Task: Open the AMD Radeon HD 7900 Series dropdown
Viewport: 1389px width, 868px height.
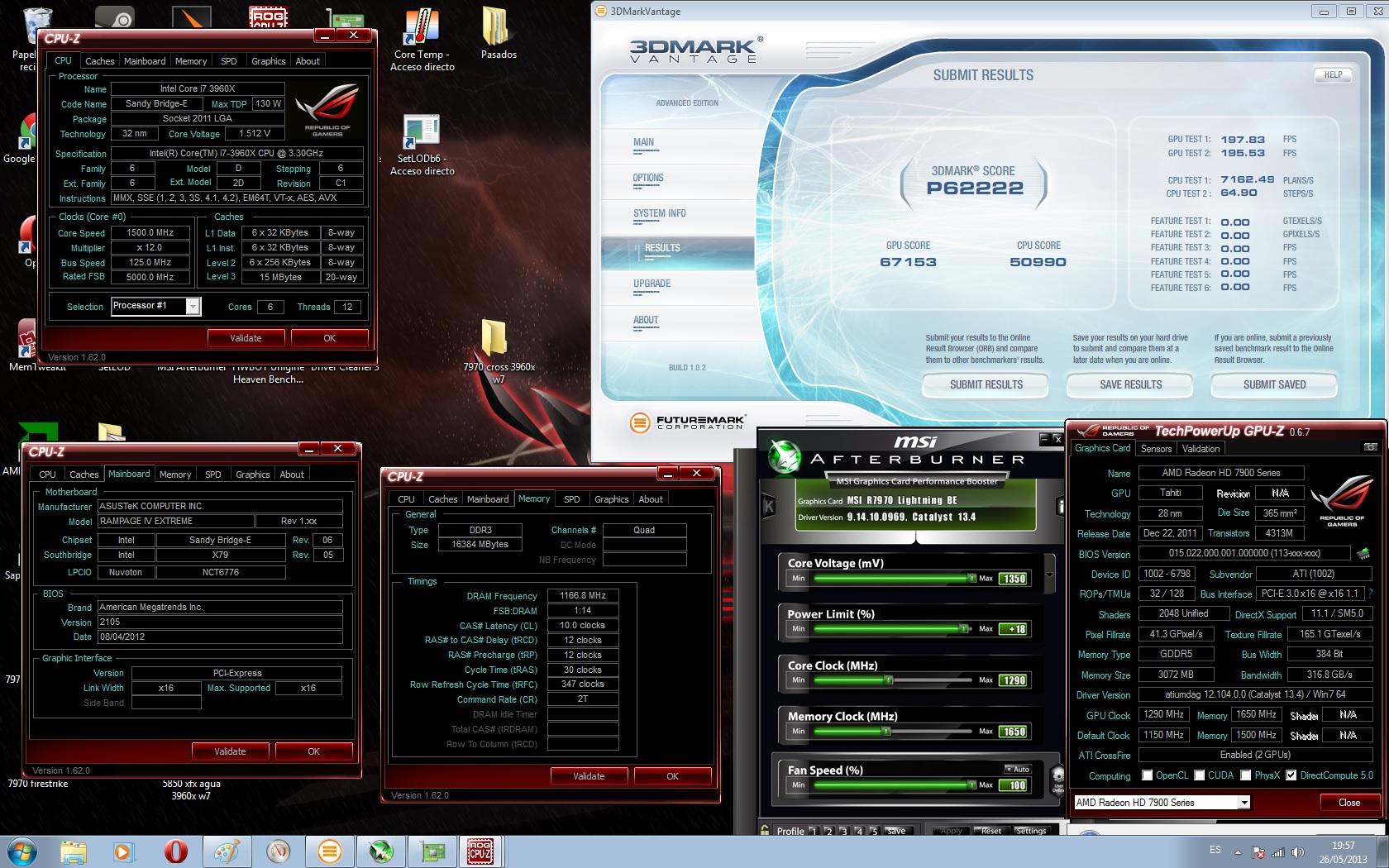Action: (x=1243, y=803)
